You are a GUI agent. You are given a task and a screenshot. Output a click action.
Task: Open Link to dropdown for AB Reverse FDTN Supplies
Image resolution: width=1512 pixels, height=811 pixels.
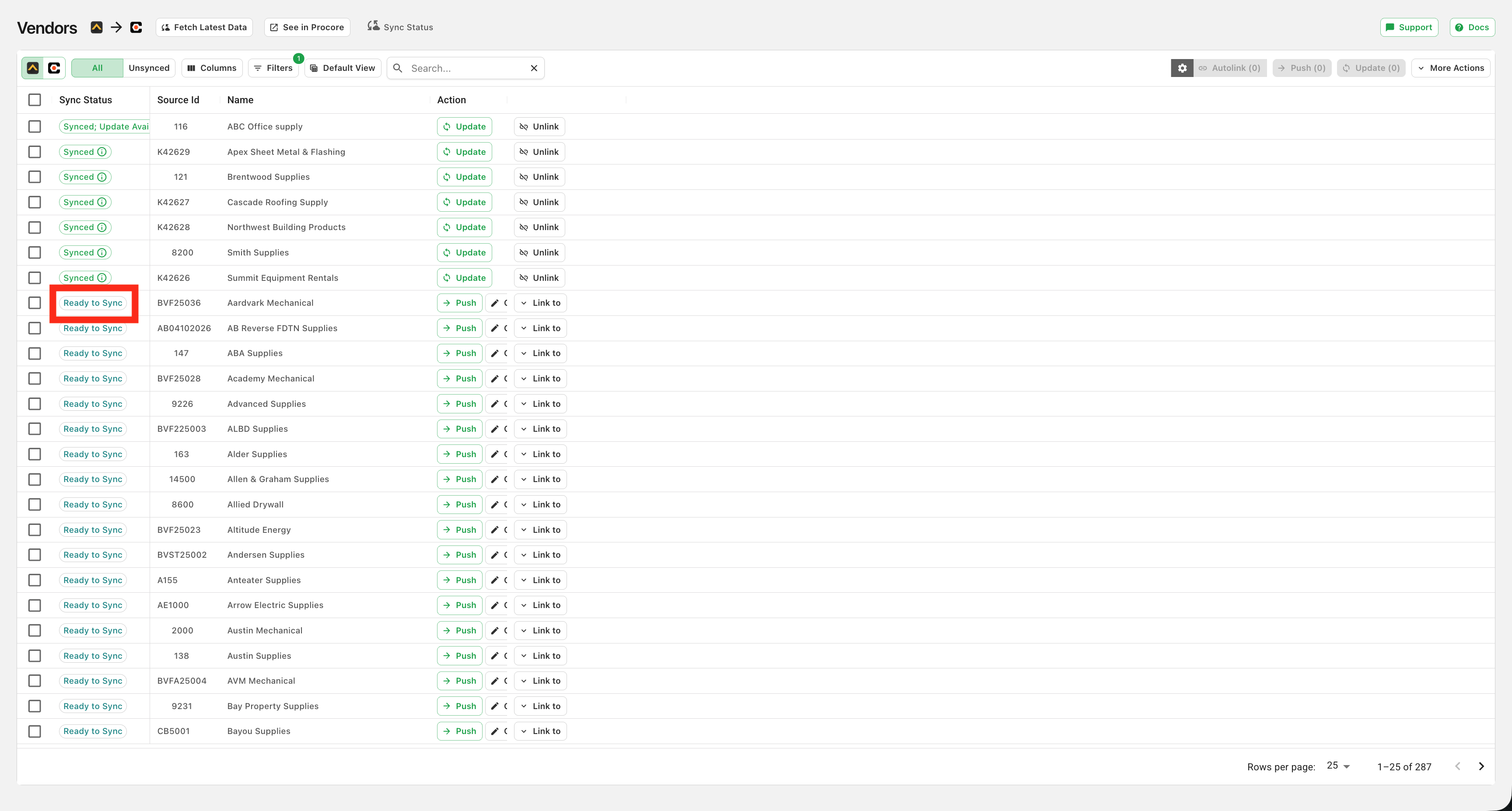pos(540,328)
